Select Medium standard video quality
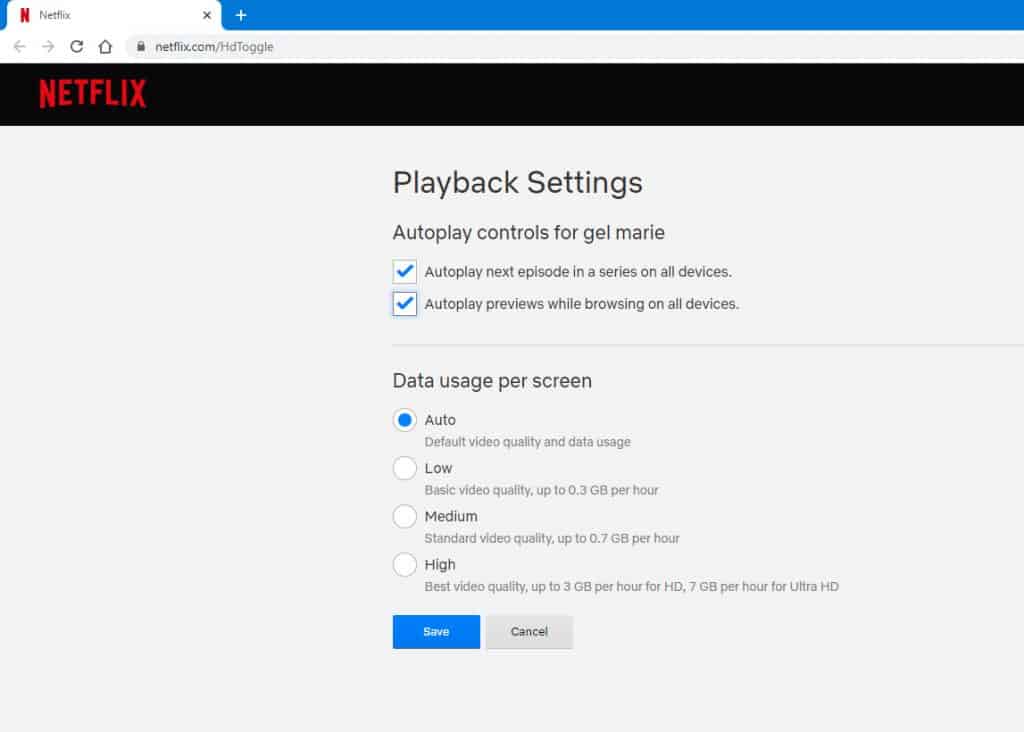1024x732 pixels. [x=405, y=516]
